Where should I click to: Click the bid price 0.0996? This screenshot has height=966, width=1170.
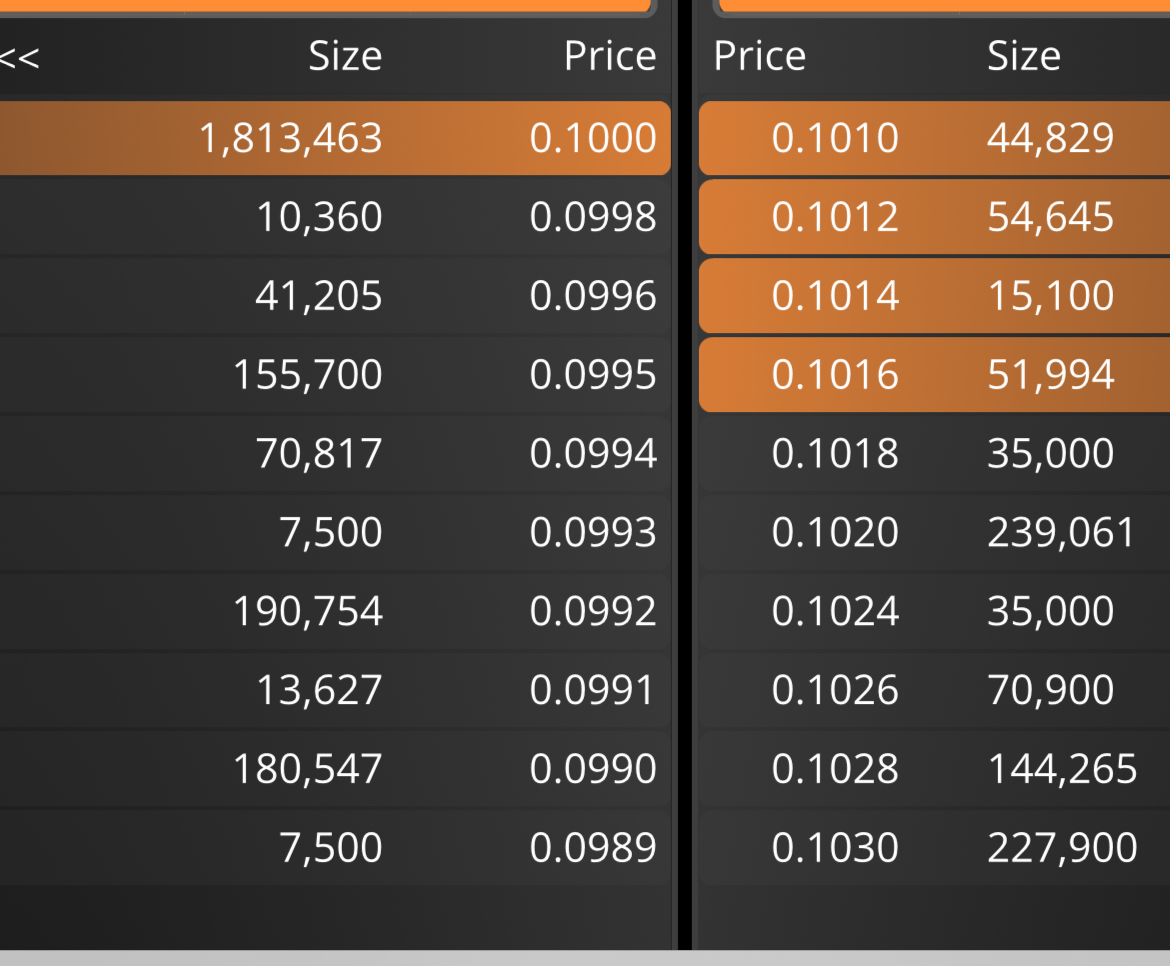592,296
